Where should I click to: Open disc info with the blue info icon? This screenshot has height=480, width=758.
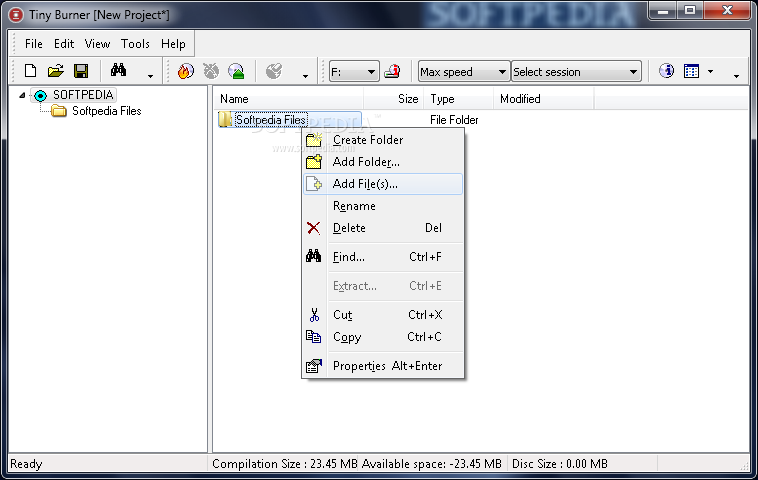click(666, 71)
